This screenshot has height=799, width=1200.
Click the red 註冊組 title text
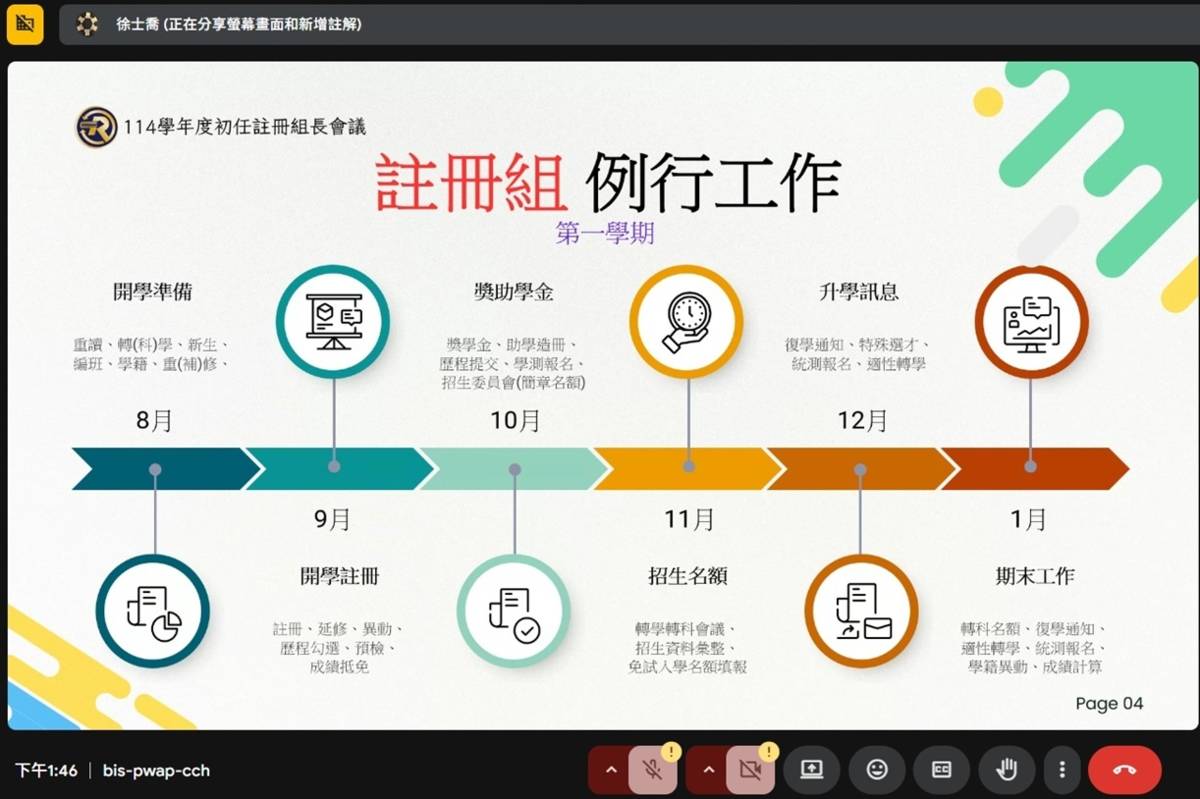(x=472, y=182)
